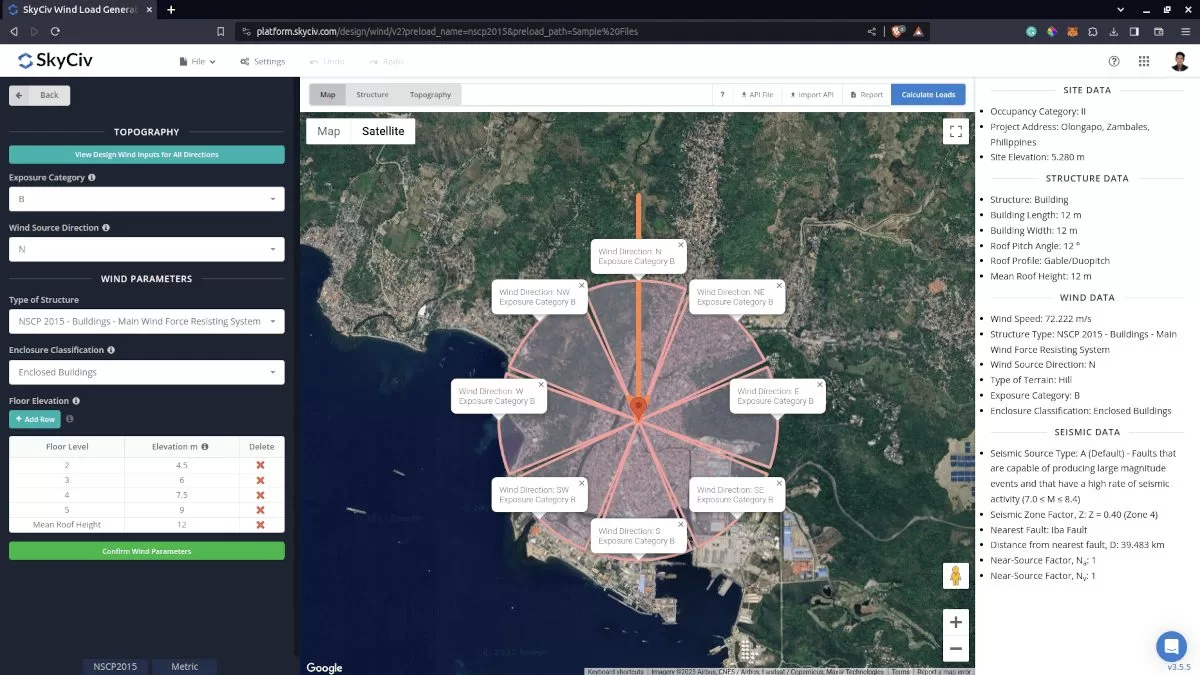Screen dimensions: 1200x675
Task: Open the apps grid icon
Action: click(x=1144, y=61)
